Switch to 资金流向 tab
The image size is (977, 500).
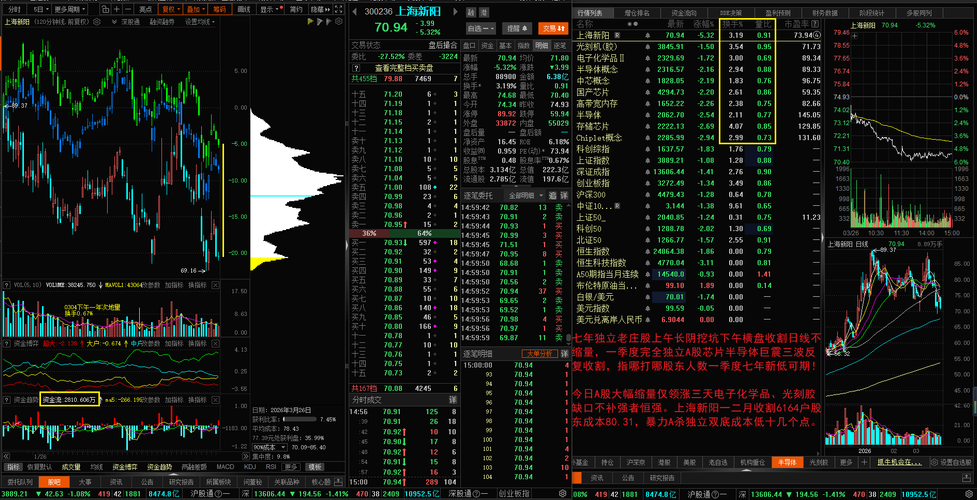(x=684, y=12)
